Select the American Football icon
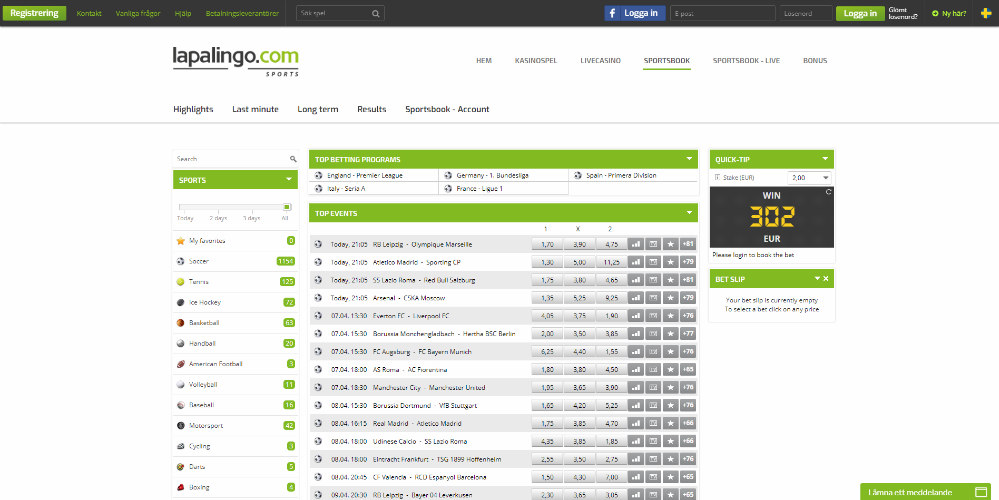The width and height of the screenshot is (999, 500). pos(181,364)
